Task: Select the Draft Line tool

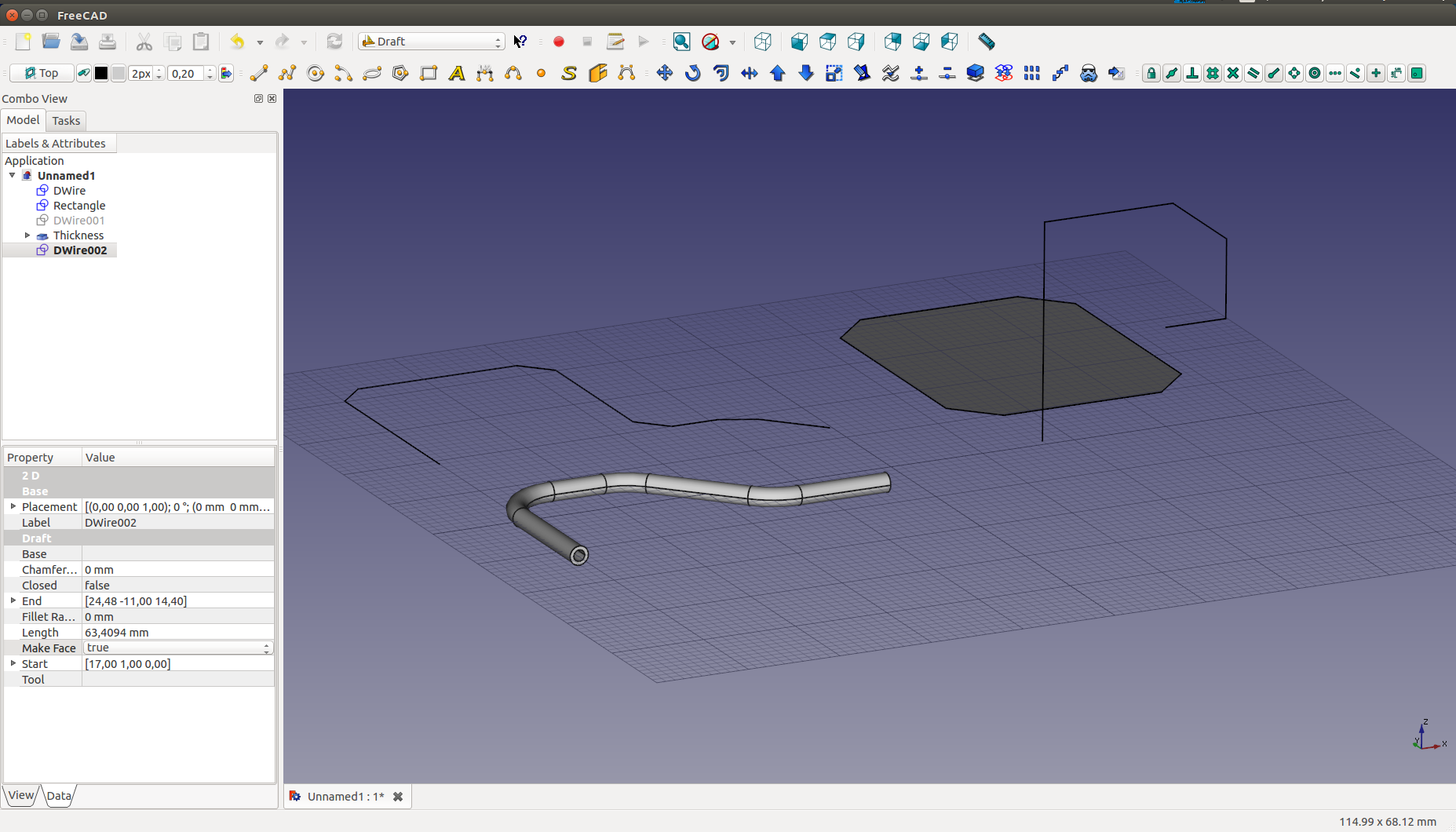Action: click(x=259, y=73)
